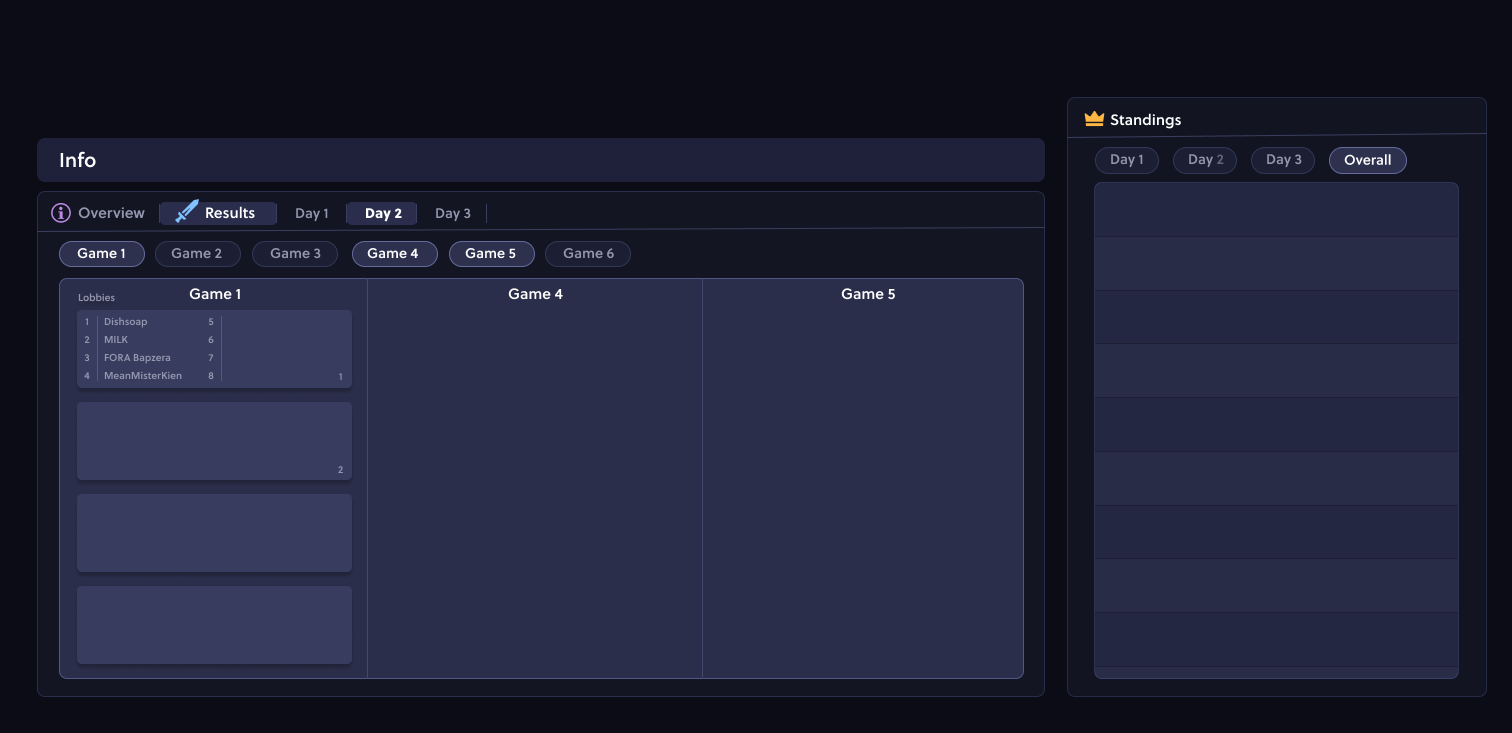This screenshot has height=733, width=1512.
Task: Click player Dishsoap in lobby 1
Action: coord(126,322)
